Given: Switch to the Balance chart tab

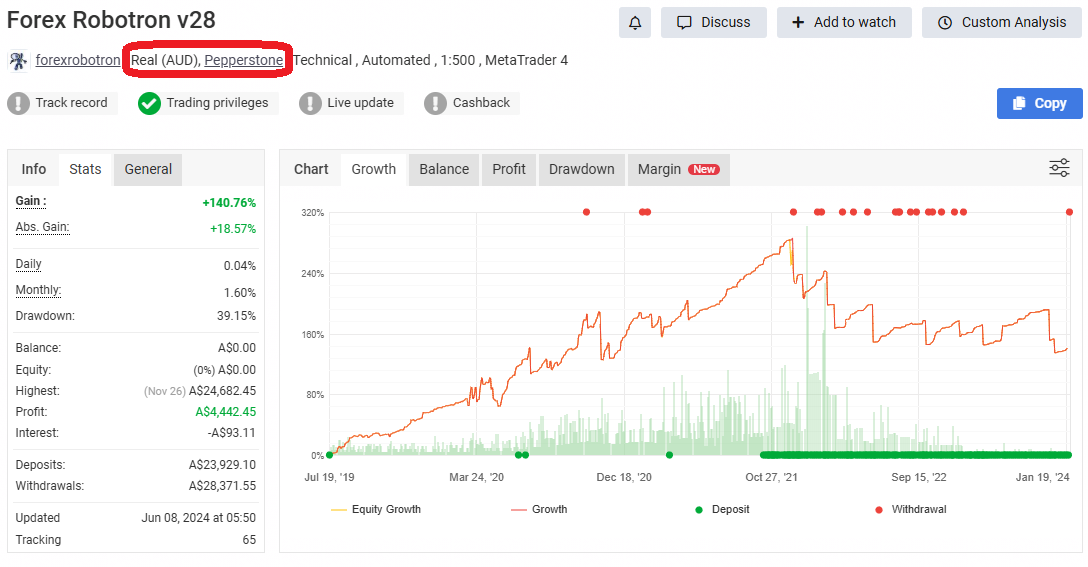Looking at the screenshot, I should pos(444,169).
